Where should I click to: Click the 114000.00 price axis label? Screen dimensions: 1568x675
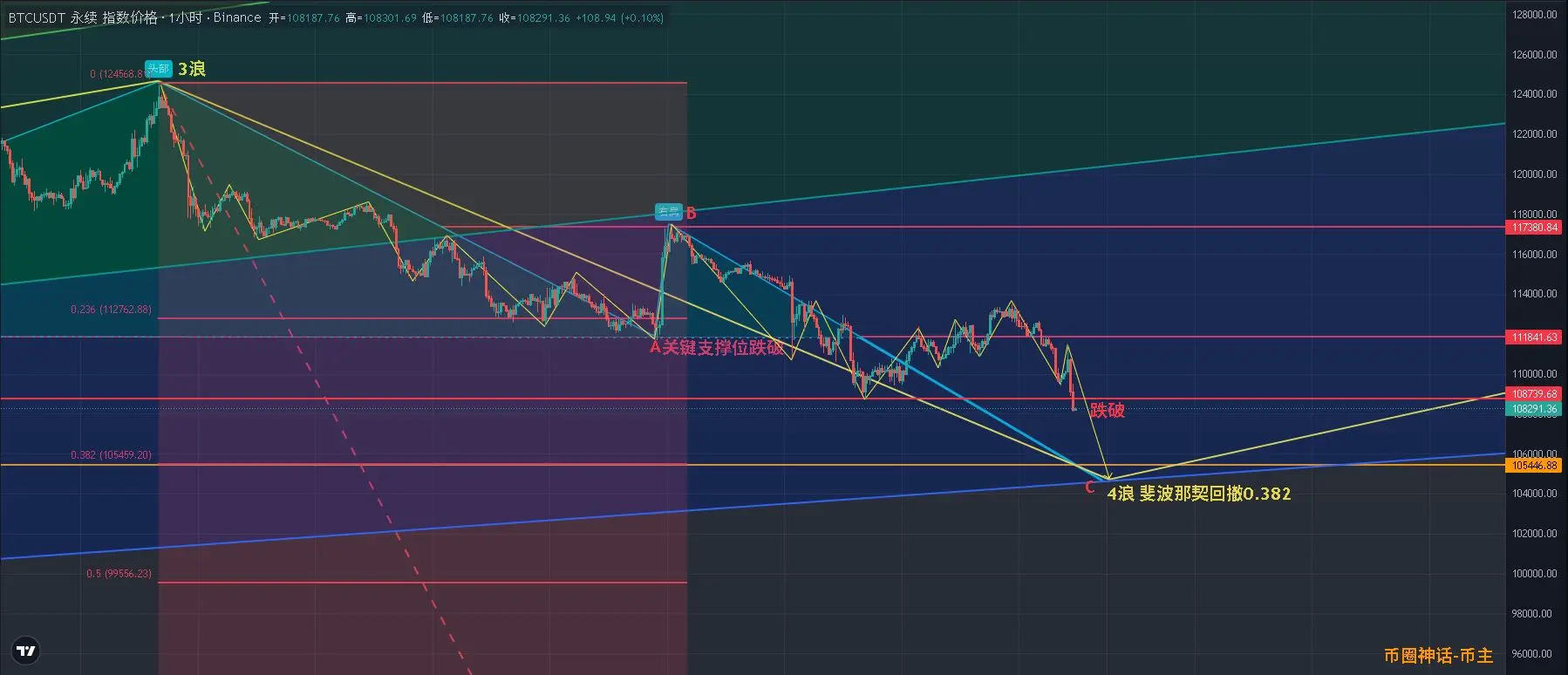point(1534,294)
